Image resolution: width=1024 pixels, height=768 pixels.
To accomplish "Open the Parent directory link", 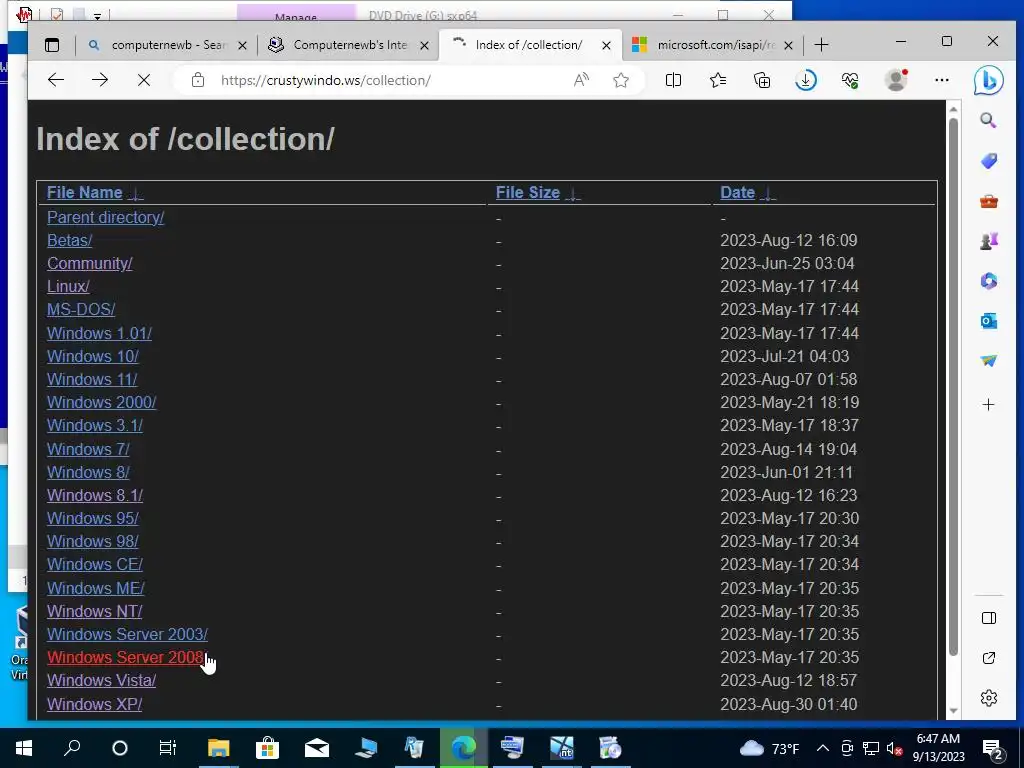I will tap(105, 217).
